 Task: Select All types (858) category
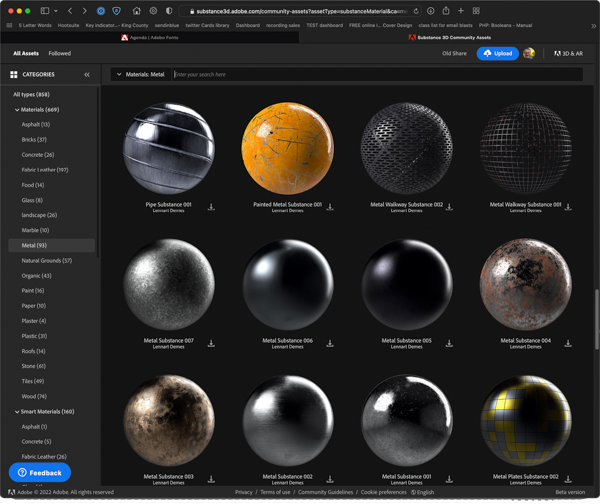(31, 95)
